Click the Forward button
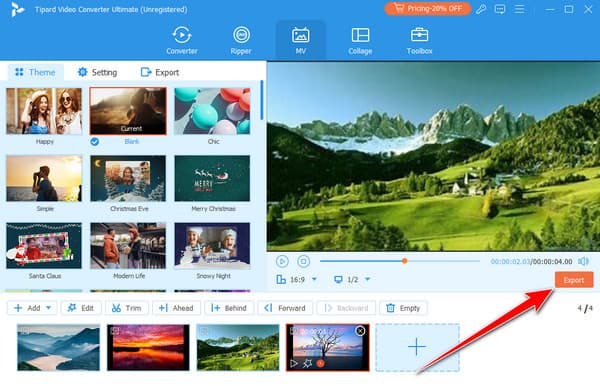This screenshot has height=386, width=600. pos(285,308)
